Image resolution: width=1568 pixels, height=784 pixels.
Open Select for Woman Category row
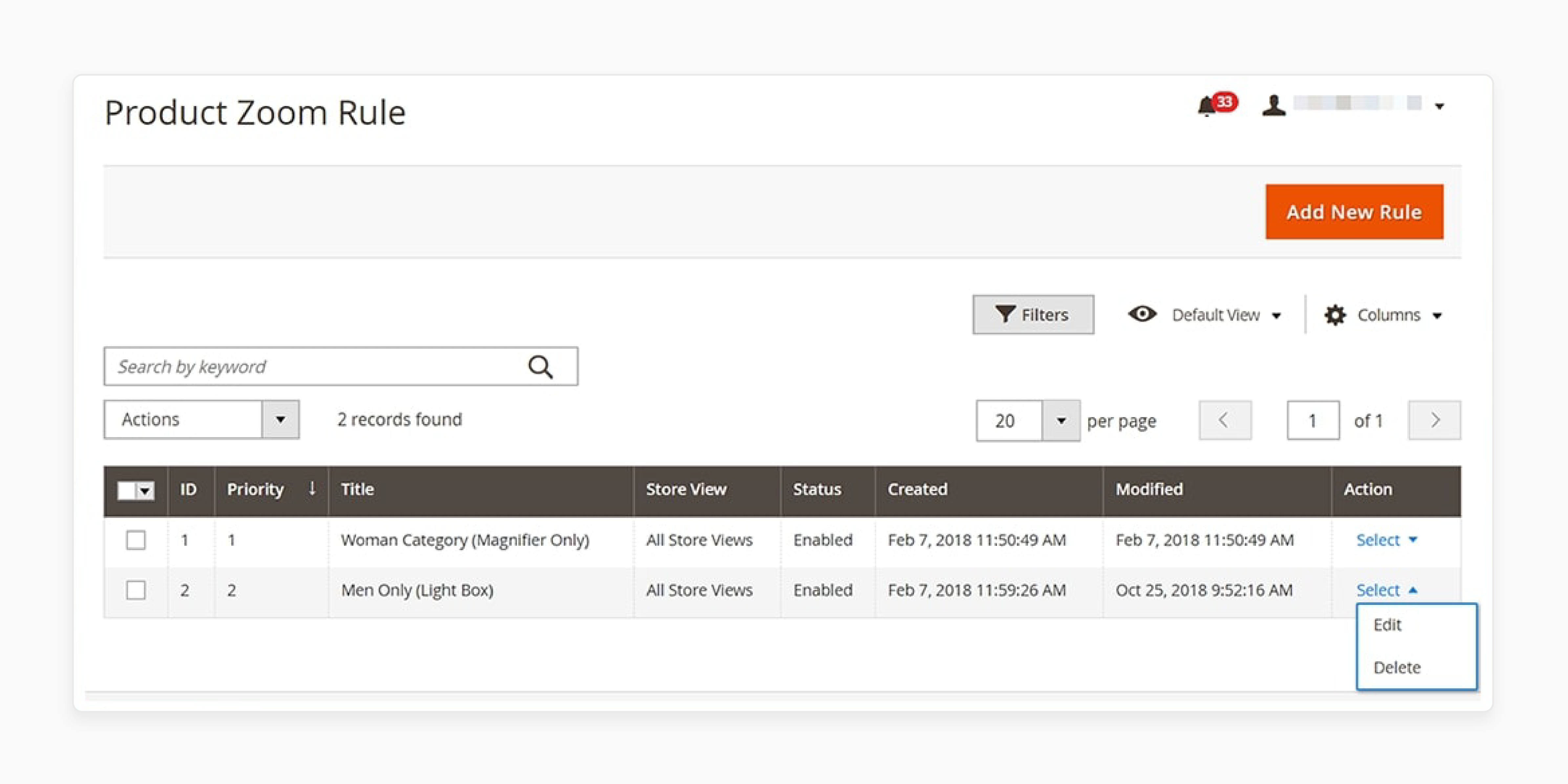pyautogui.click(x=1387, y=540)
